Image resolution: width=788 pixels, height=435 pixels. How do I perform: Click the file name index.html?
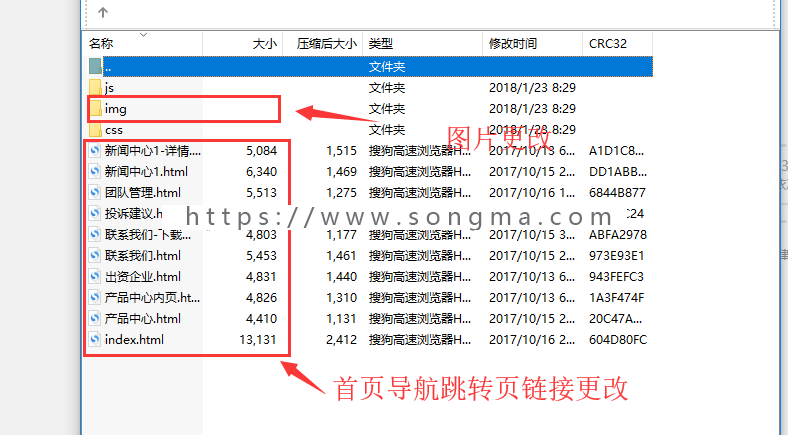(x=134, y=340)
